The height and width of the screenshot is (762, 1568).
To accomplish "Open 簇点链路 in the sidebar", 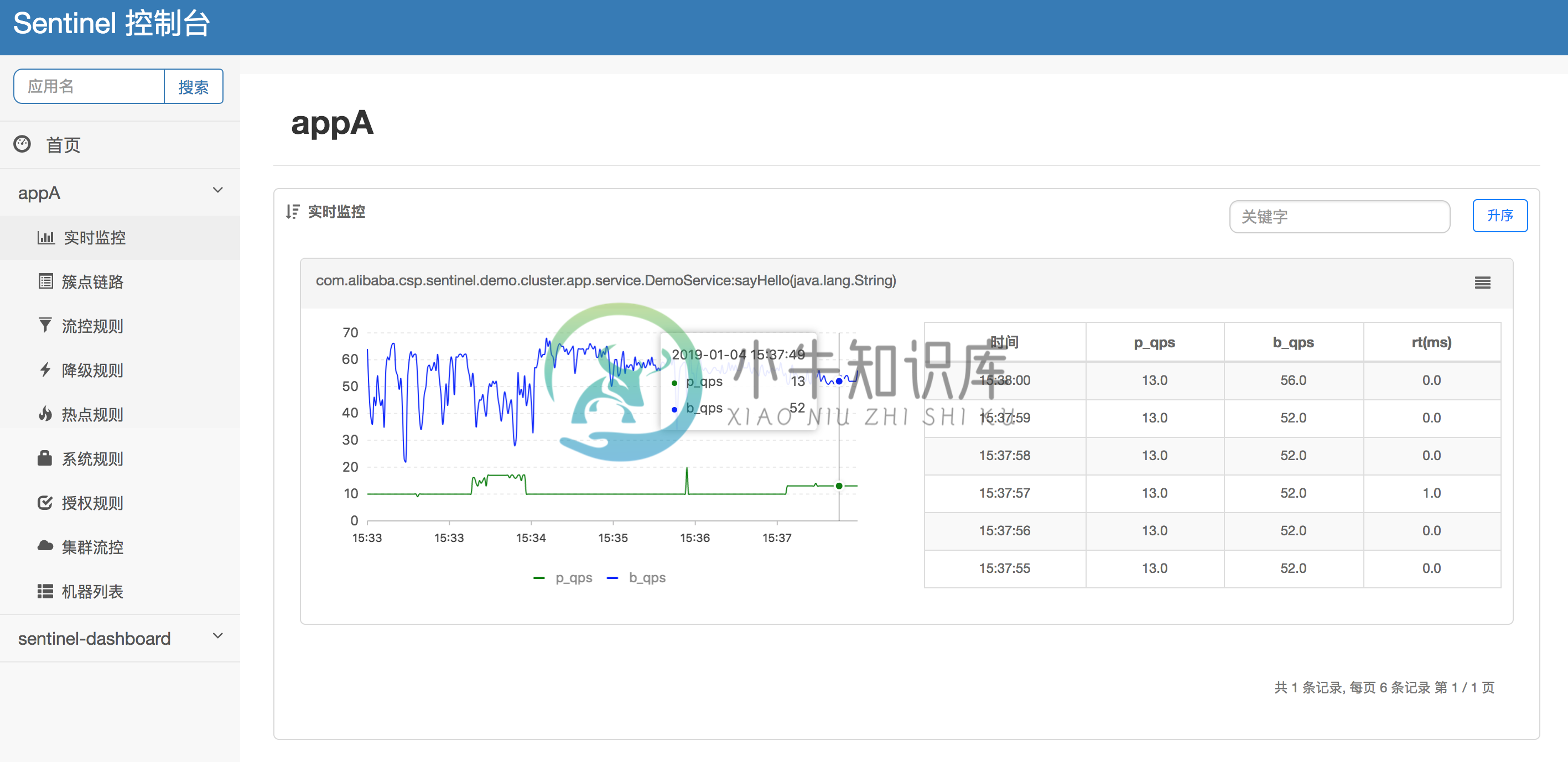I will click(x=120, y=281).
